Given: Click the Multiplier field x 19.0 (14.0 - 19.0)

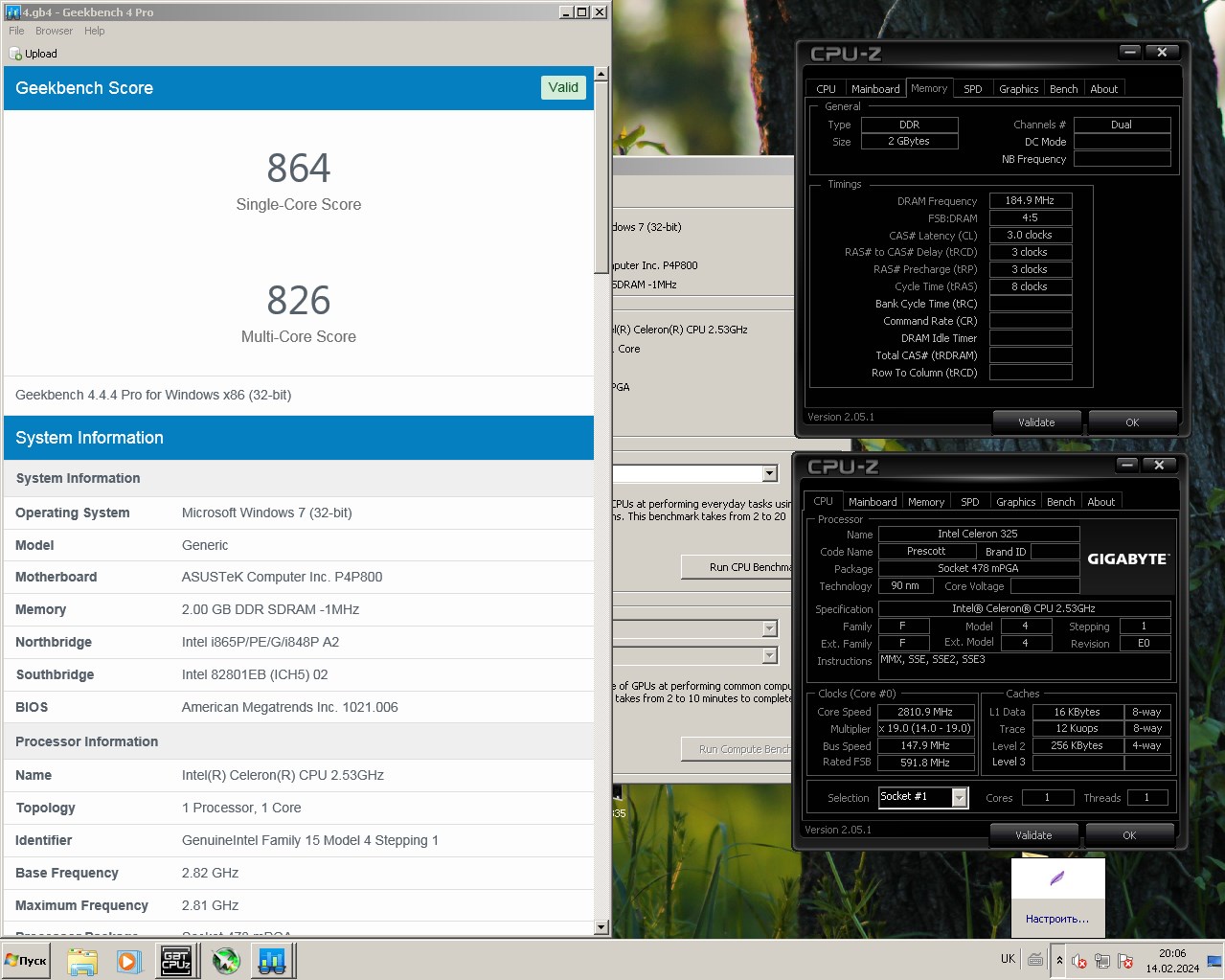Looking at the screenshot, I should (x=925, y=728).
